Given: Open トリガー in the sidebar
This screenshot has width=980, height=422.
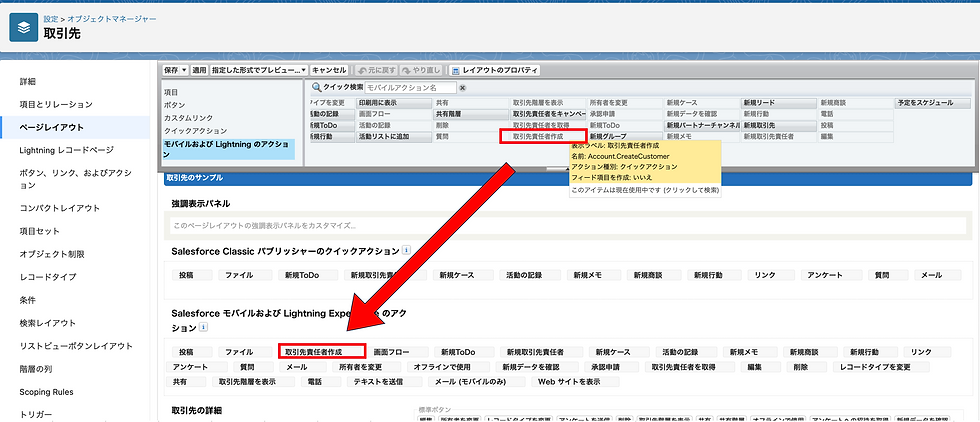Looking at the screenshot, I should tap(36, 414).
